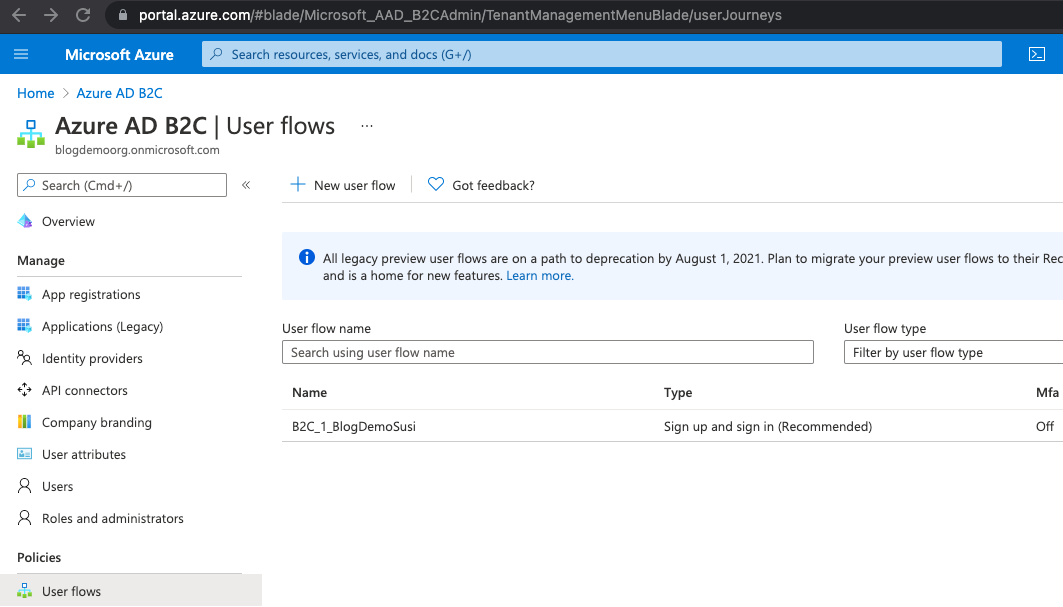Image resolution: width=1063 pixels, height=607 pixels.
Task: Collapse the sidebar menu with double chevron
Action: 246,185
